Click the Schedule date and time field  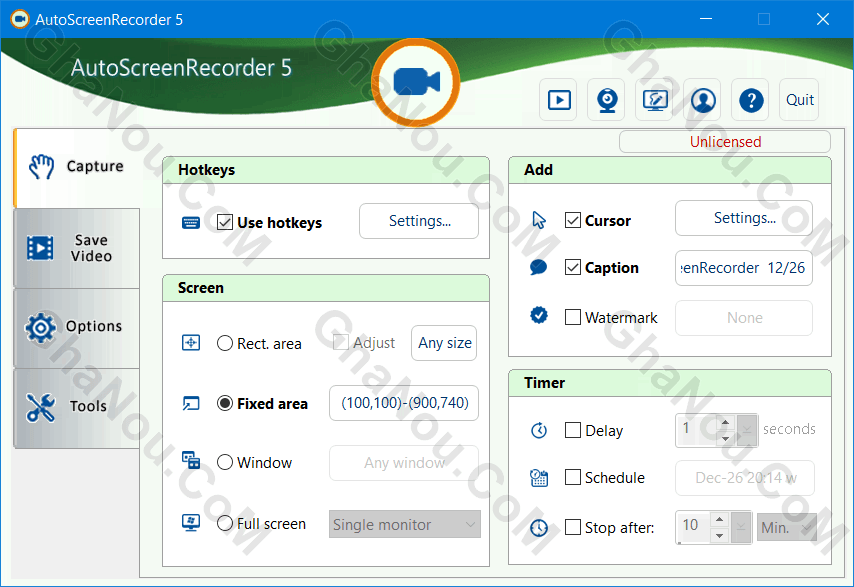coord(745,478)
